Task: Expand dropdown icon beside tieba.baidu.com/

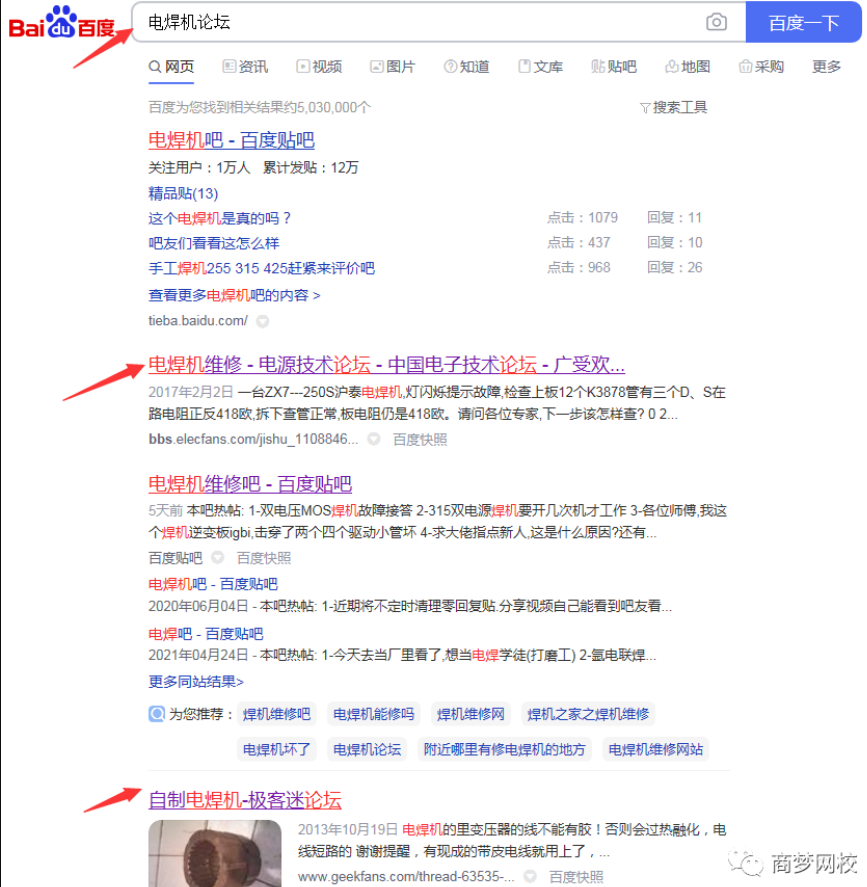Action: point(262,321)
